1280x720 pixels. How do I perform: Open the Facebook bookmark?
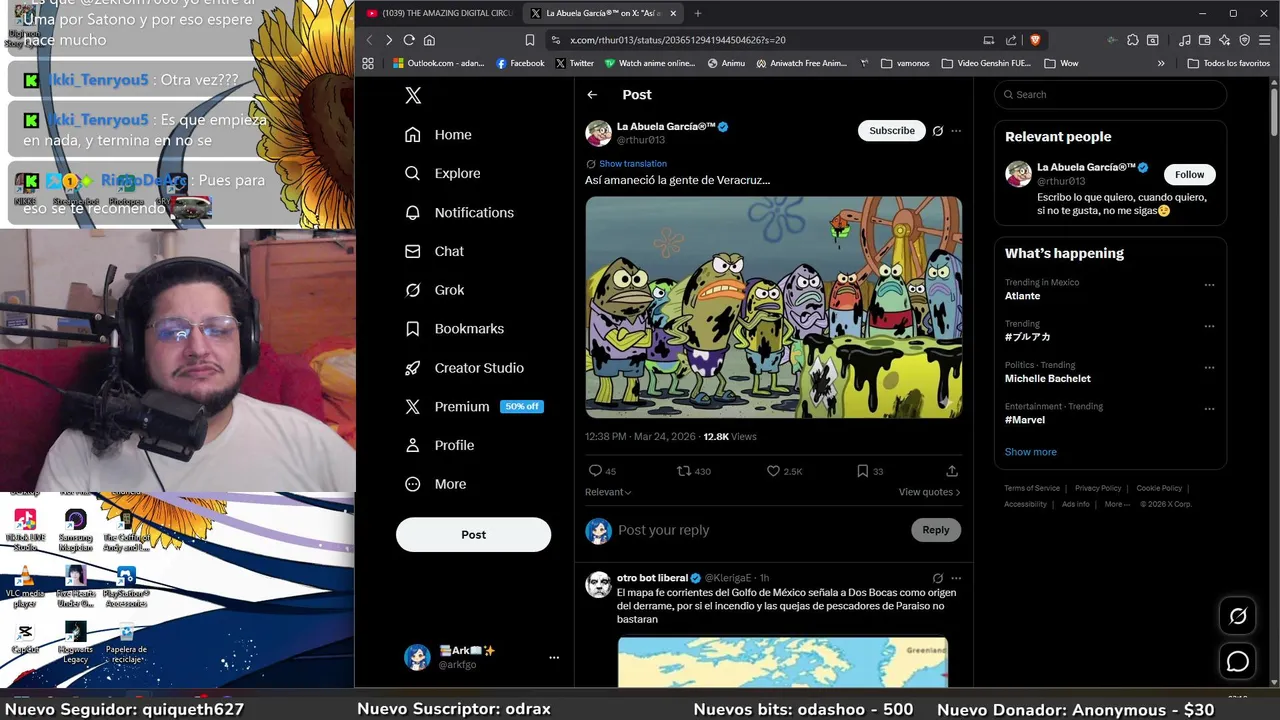coord(520,63)
